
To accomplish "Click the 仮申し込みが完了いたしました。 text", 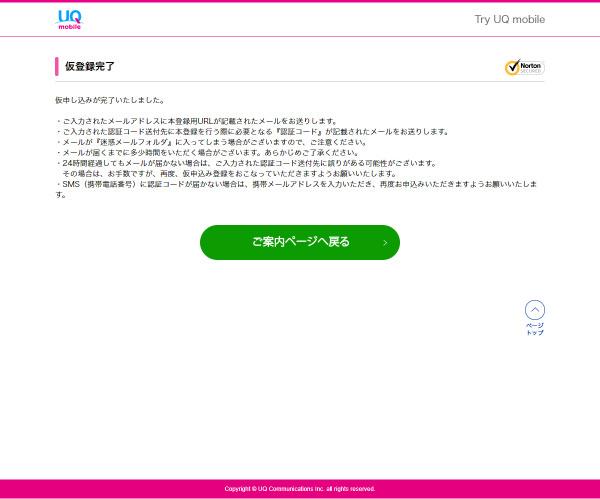I will [110, 100].
